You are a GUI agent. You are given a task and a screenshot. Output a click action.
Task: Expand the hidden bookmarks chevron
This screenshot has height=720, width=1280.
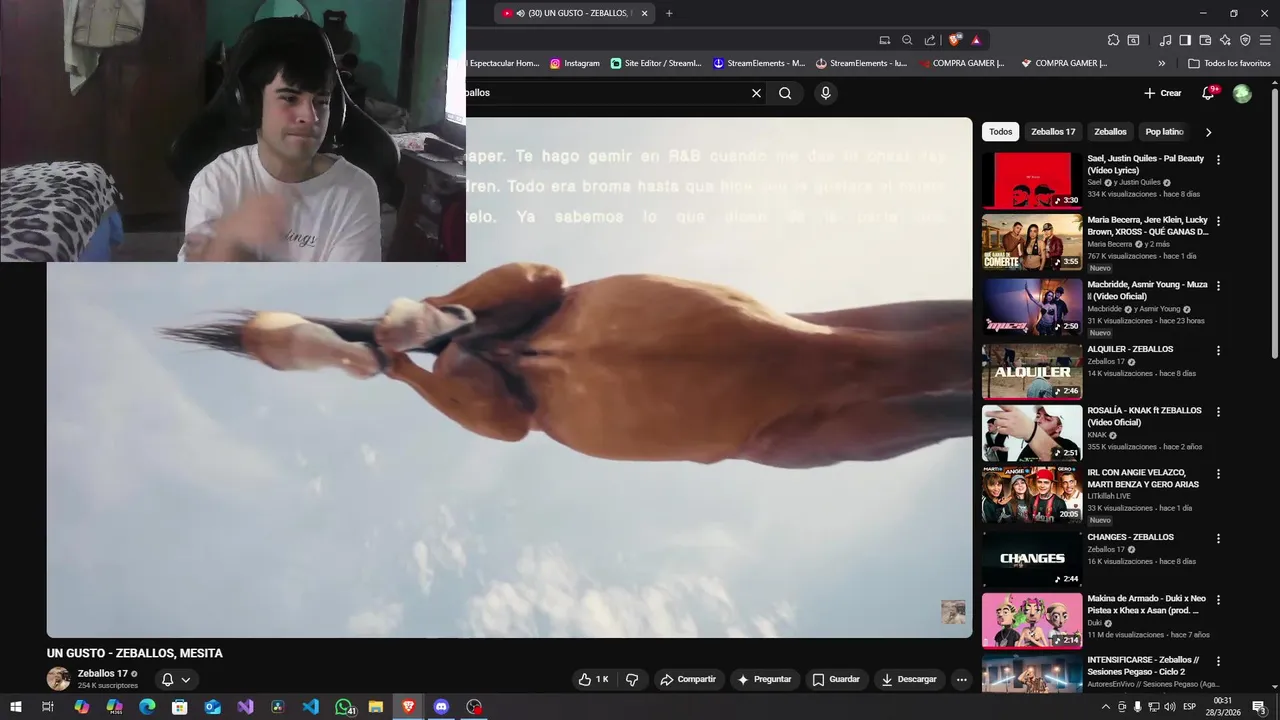pos(1161,63)
